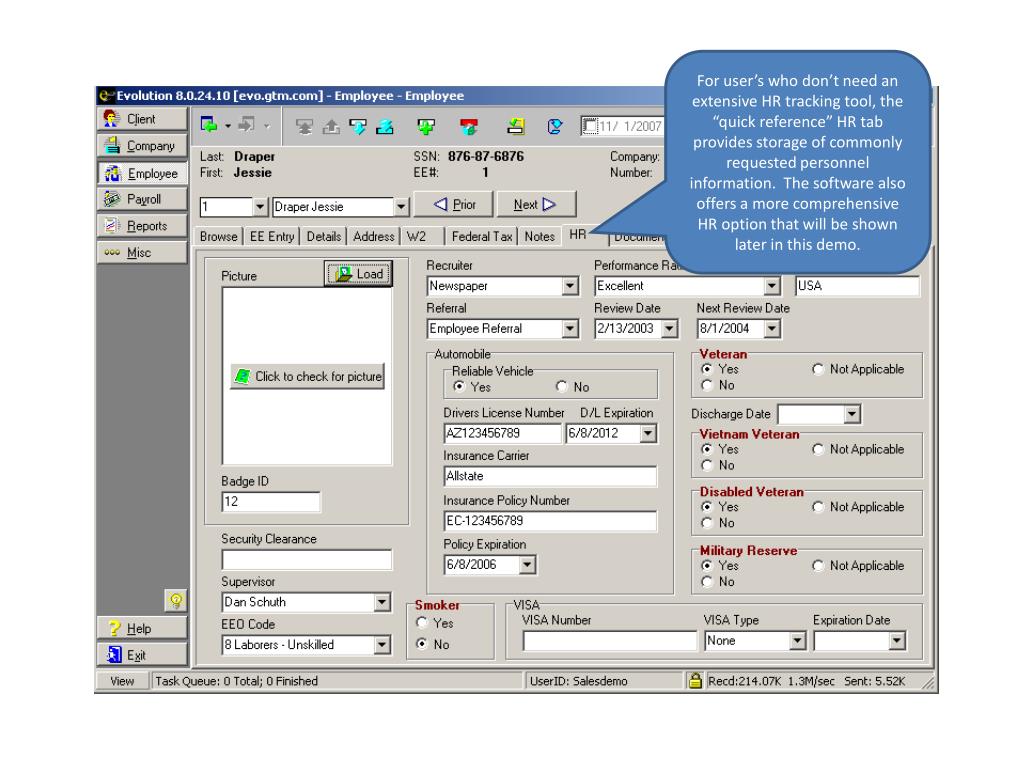The height and width of the screenshot is (768, 1024).
Task: Expand the VISA Type dropdown showing None
Action: 797,641
